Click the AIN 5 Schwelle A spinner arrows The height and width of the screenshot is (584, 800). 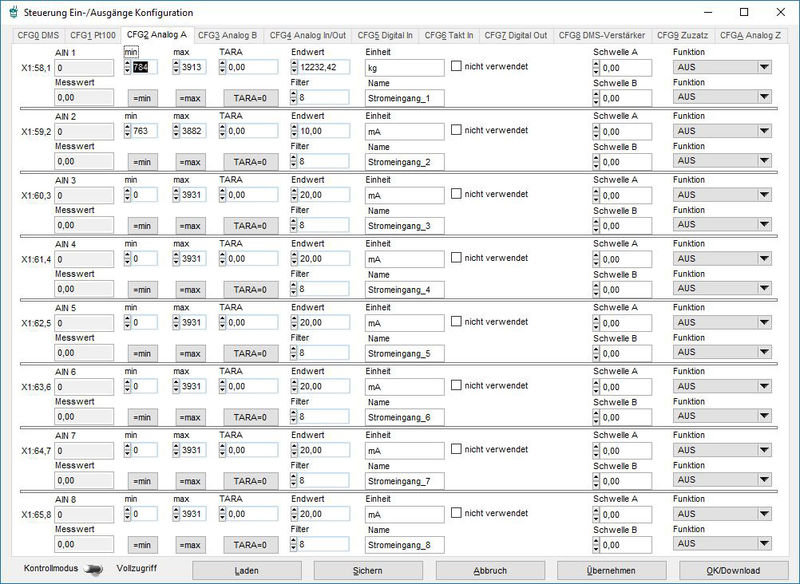tap(597, 323)
